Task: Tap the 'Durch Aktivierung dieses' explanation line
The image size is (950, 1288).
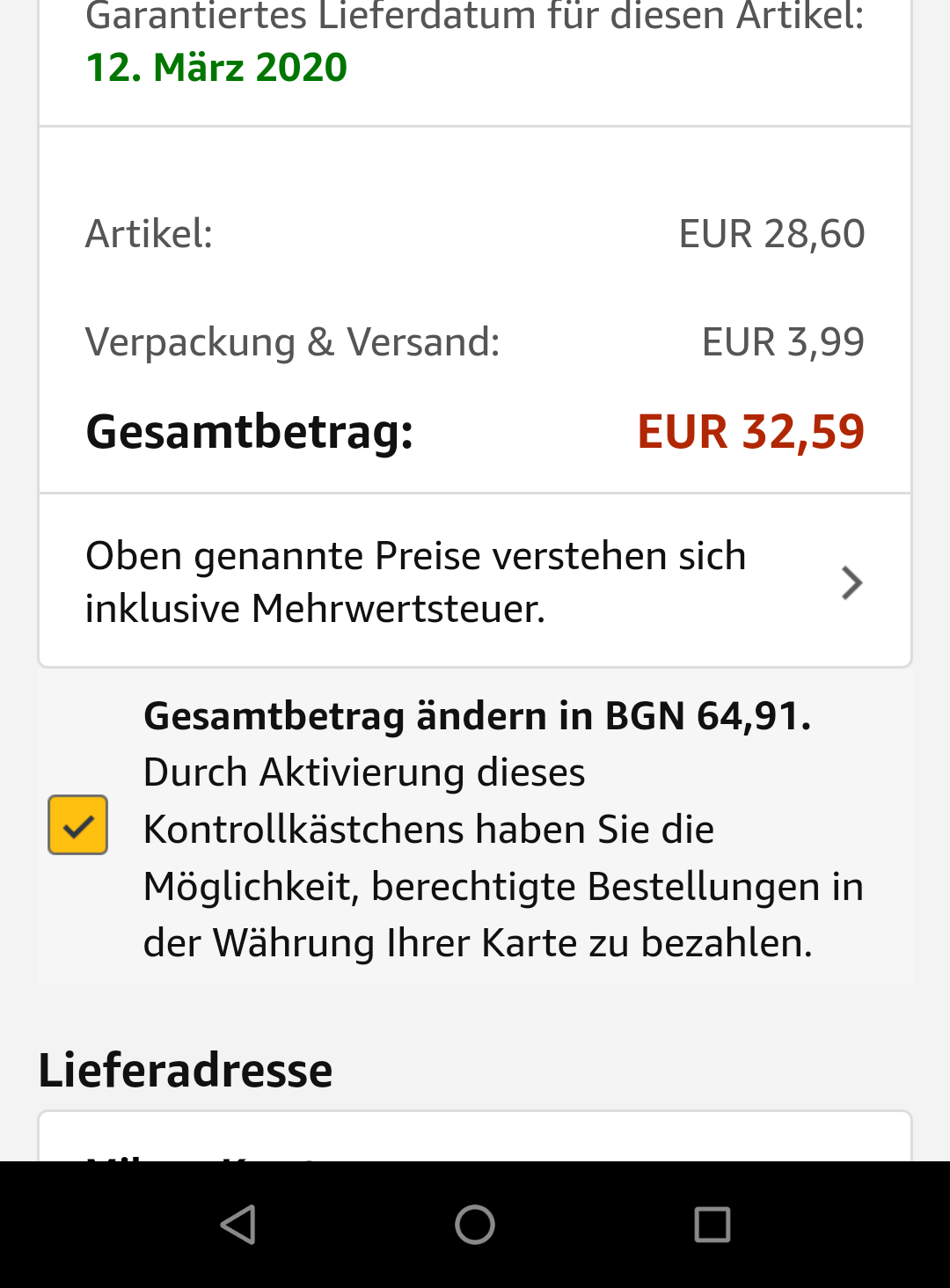Action: (x=364, y=772)
